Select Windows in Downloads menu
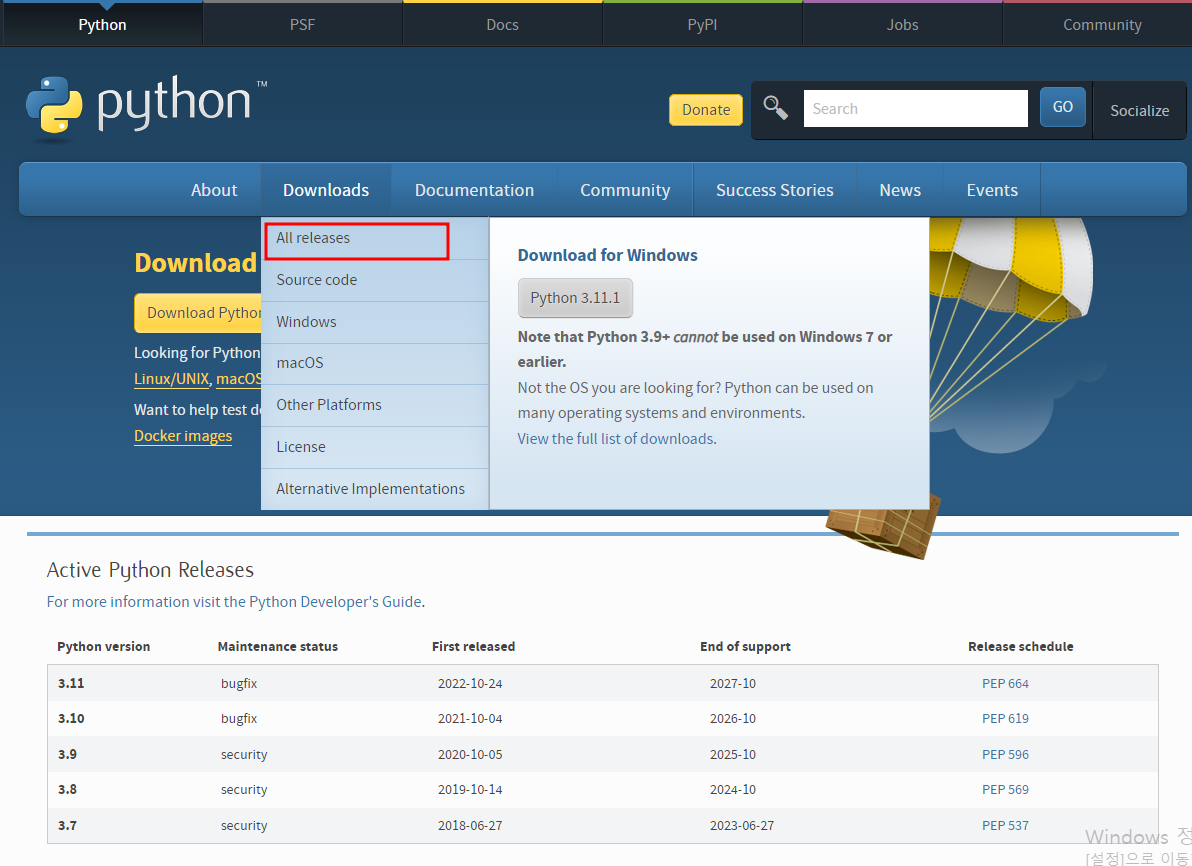This screenshot has width=1192, height=866. point(374,322)
